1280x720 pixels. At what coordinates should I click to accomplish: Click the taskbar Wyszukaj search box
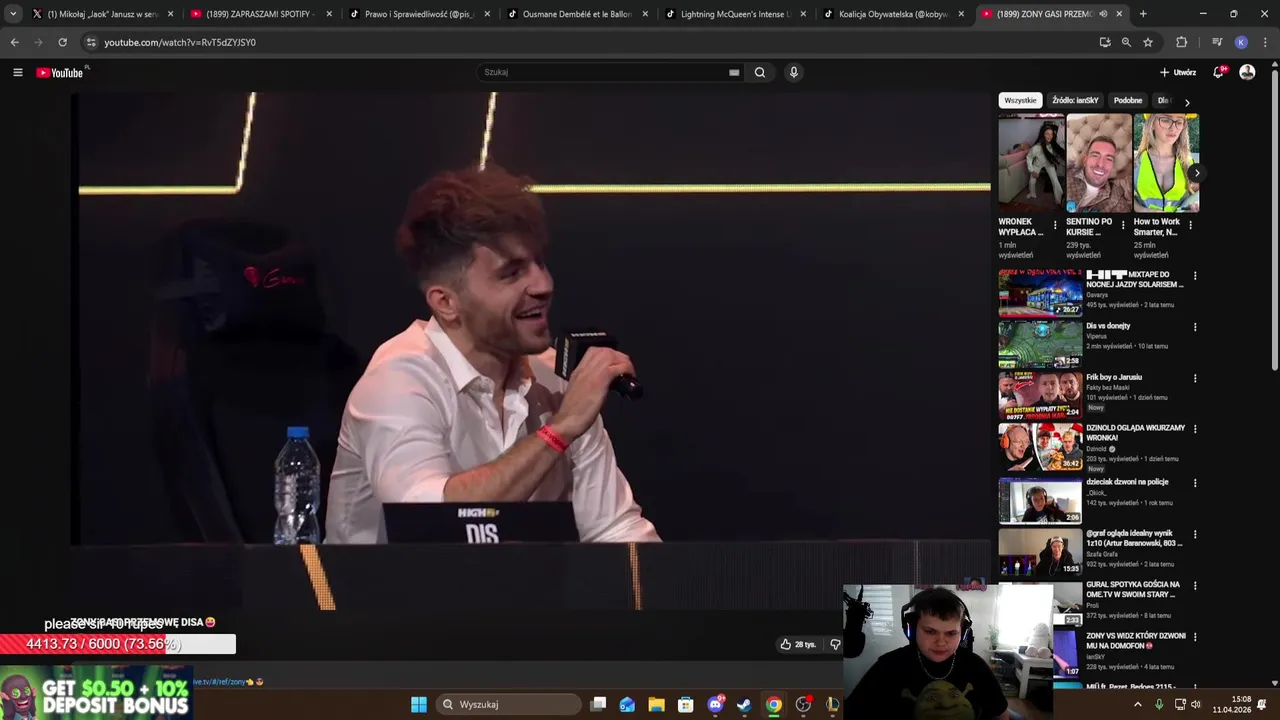pyautogui.click(x=508, y=704)
